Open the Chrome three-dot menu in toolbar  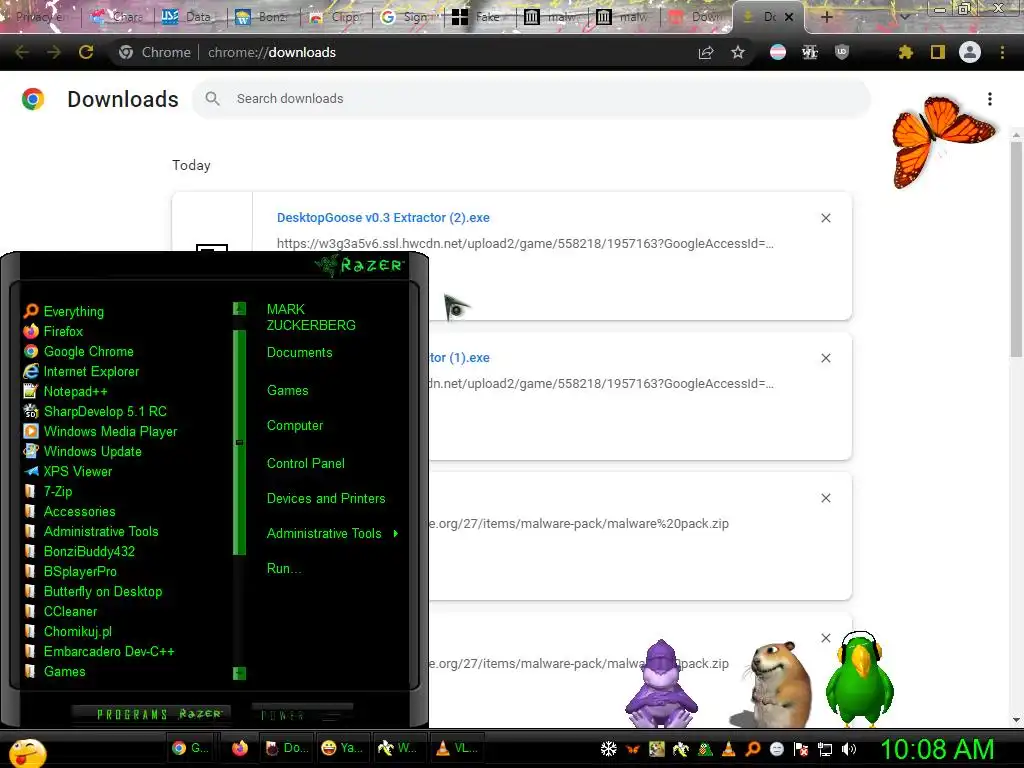point(1002,52)
